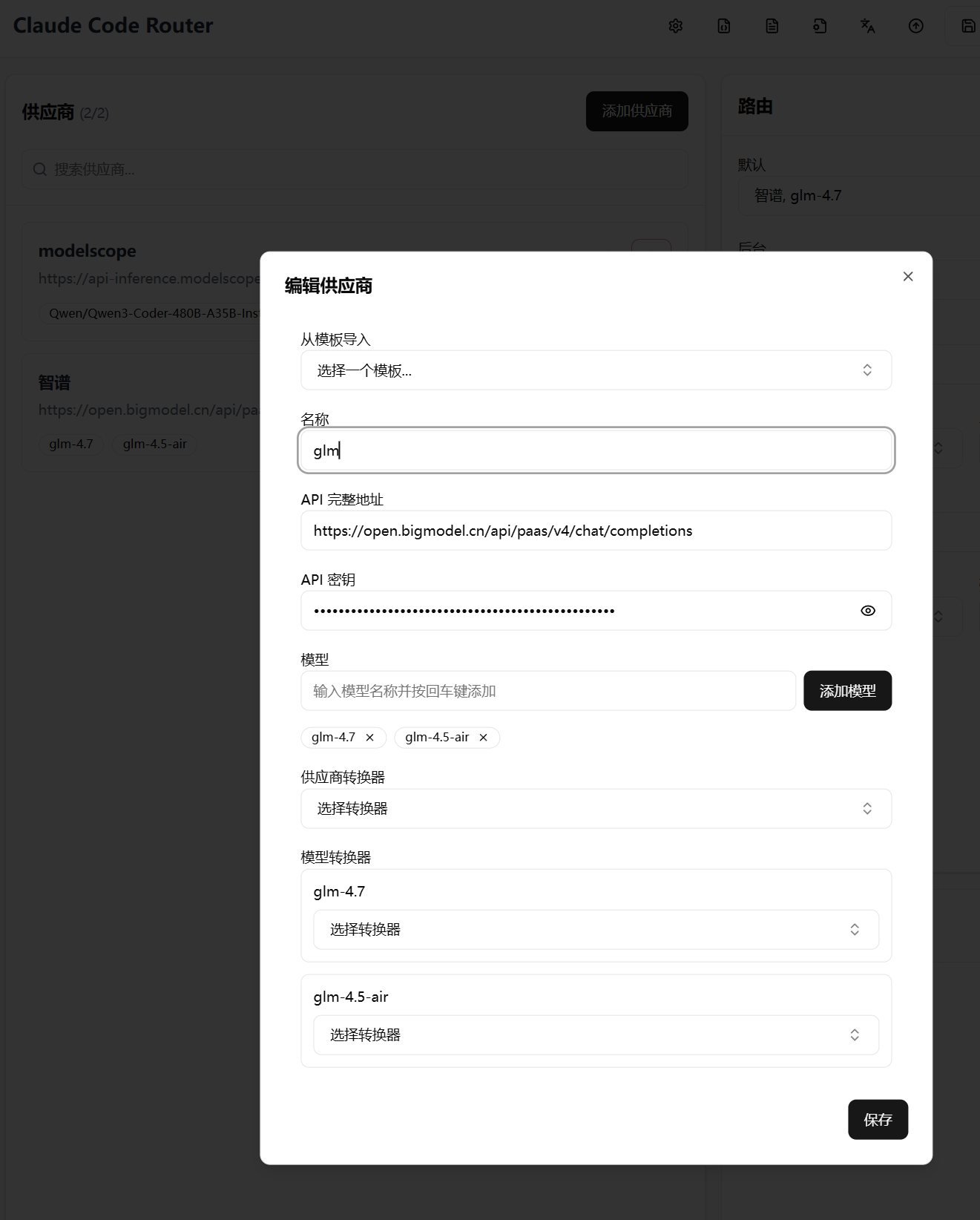This screenshot has height=1220, width=980.
Task: Close the edit provider dialog
Action: point(908,276)
